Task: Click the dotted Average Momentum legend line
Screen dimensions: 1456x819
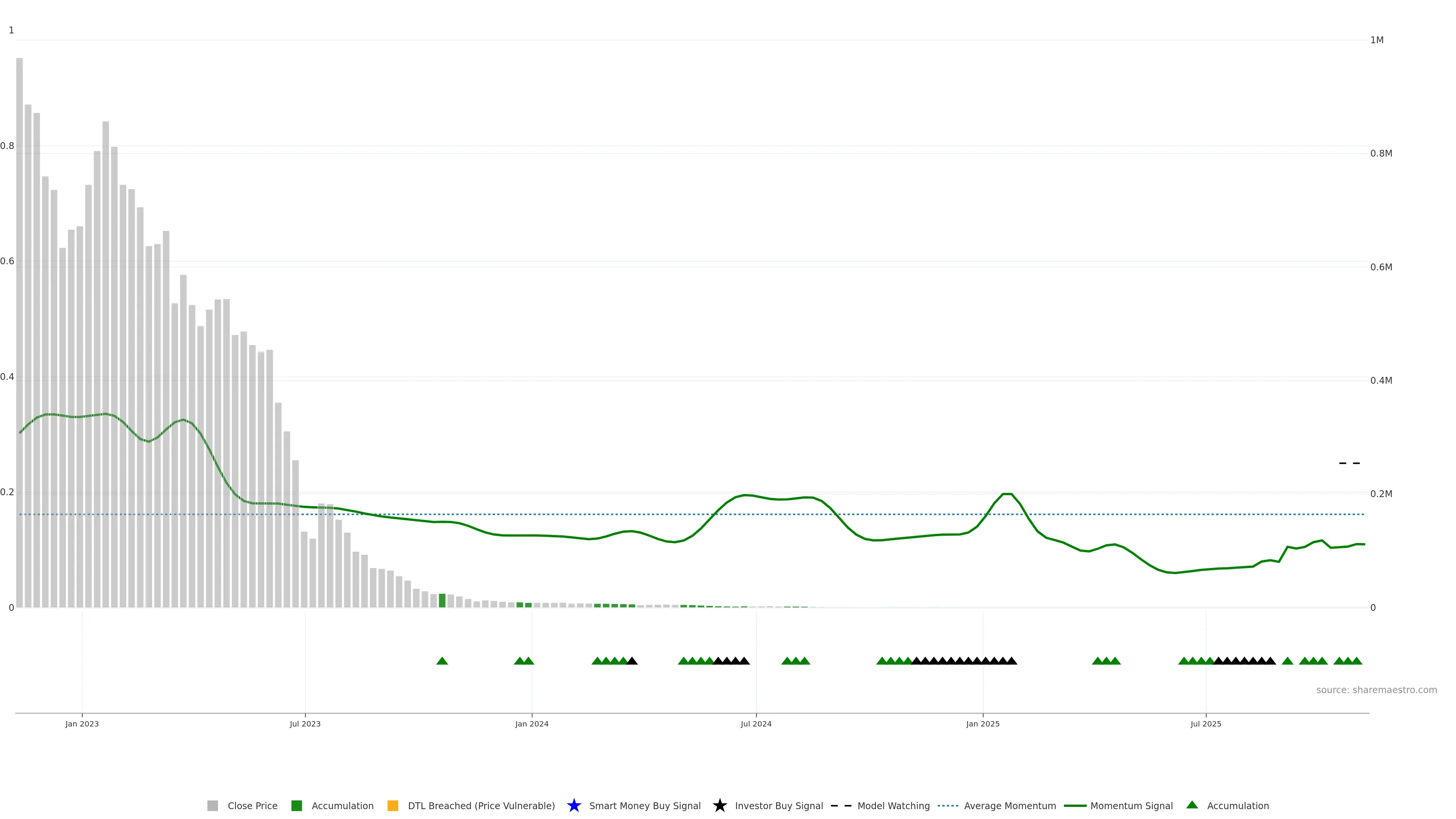Action: point(948,805)
